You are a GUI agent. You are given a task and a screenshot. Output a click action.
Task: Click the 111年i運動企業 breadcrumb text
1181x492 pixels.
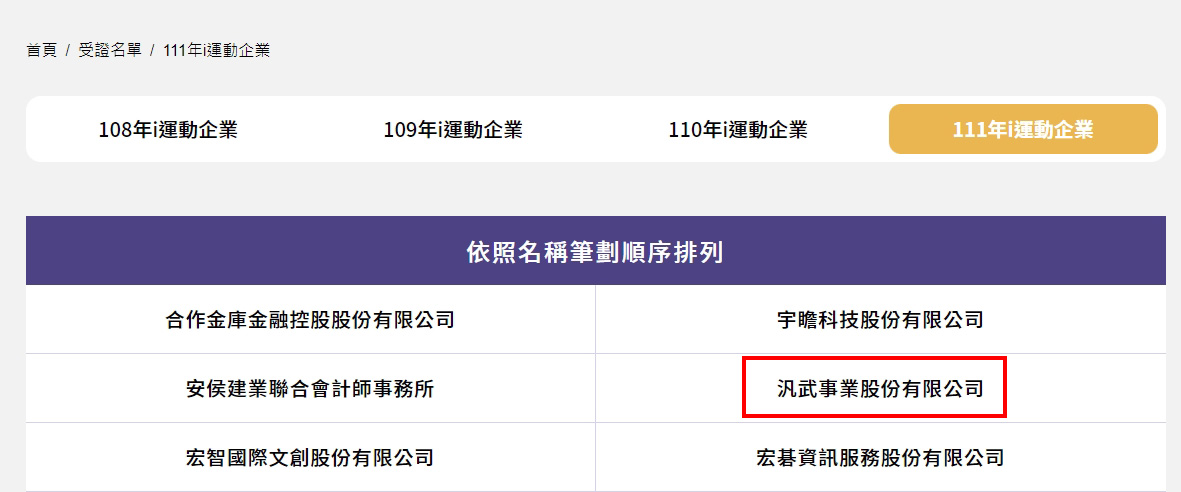(216, 50)
